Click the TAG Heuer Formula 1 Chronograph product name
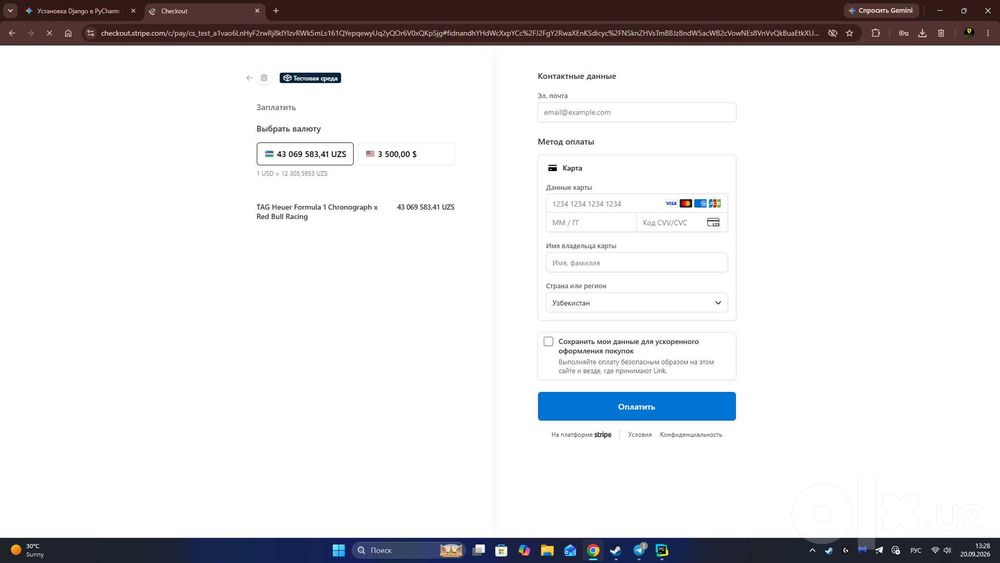Viewport: 1000px width, 563px height. click(317, 212)
